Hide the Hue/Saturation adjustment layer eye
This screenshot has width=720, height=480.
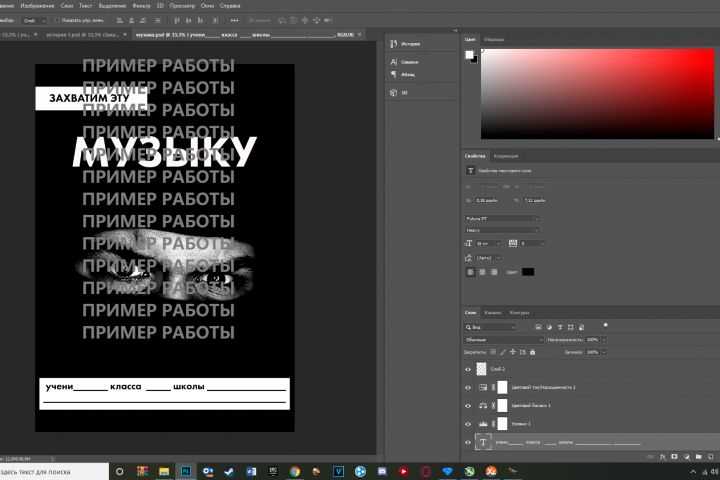[x=468, y=388]
